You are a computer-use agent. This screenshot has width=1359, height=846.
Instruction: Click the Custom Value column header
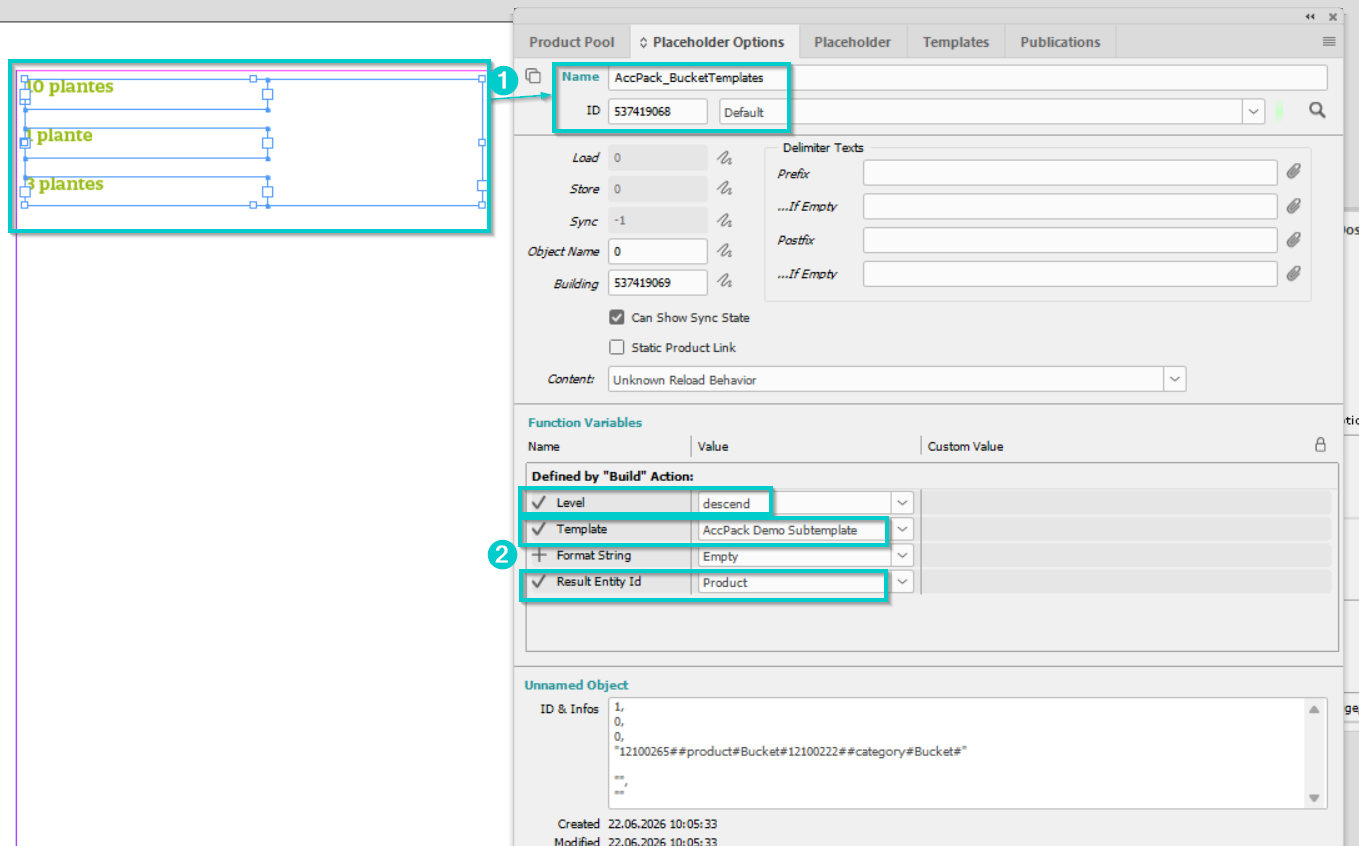tap(965, 446)
